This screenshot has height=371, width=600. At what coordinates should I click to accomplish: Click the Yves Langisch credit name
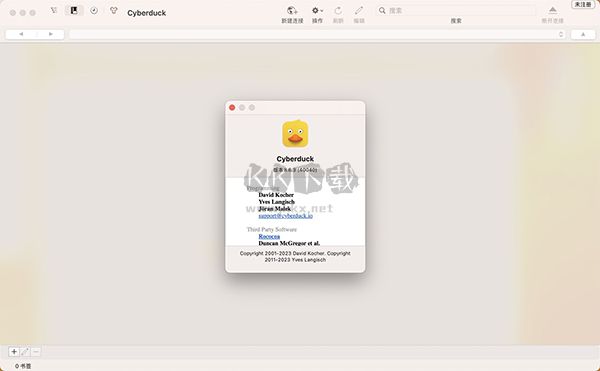(276, 202)
